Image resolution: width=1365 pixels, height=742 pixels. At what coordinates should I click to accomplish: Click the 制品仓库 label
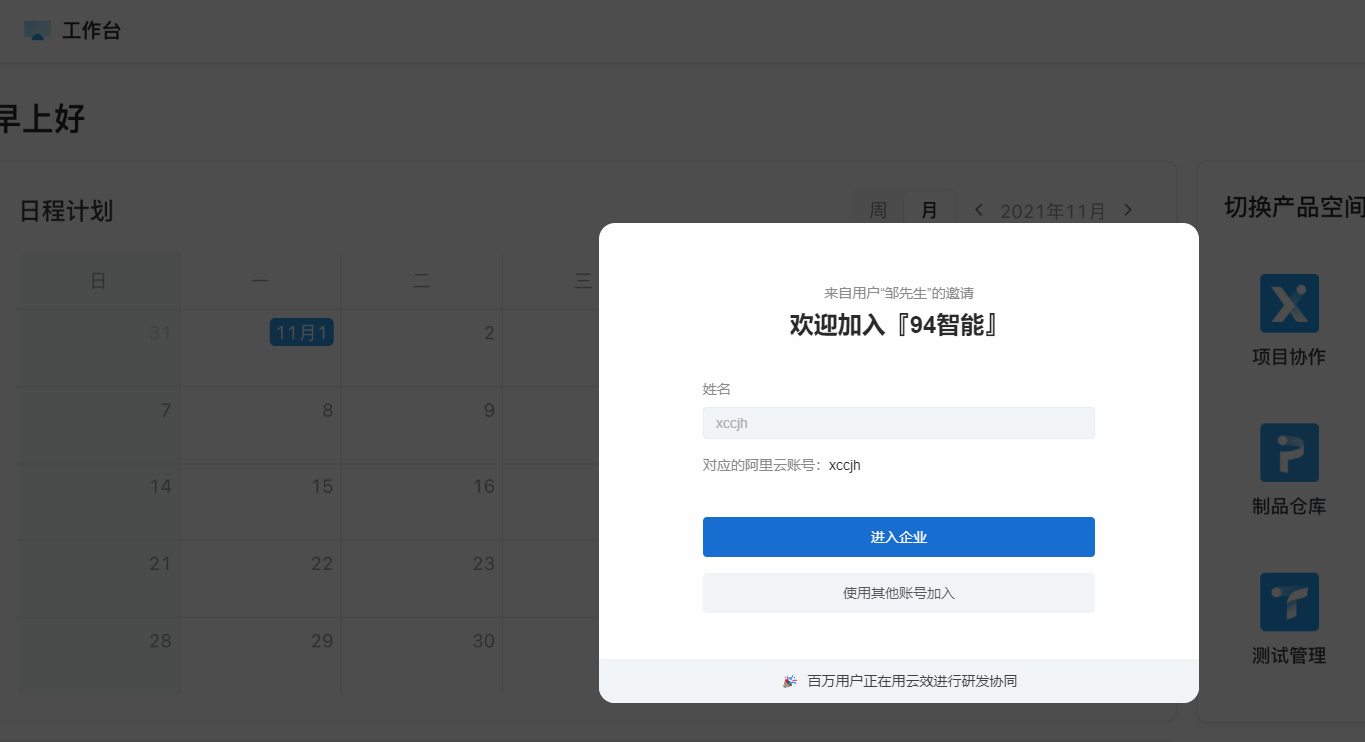1289,506
